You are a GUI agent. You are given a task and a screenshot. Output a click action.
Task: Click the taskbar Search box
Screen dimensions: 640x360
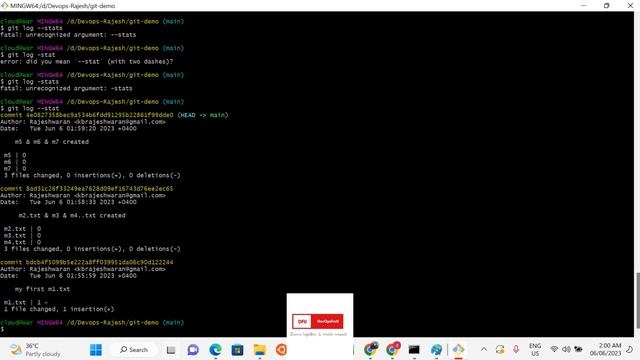[x=134, y=350]
